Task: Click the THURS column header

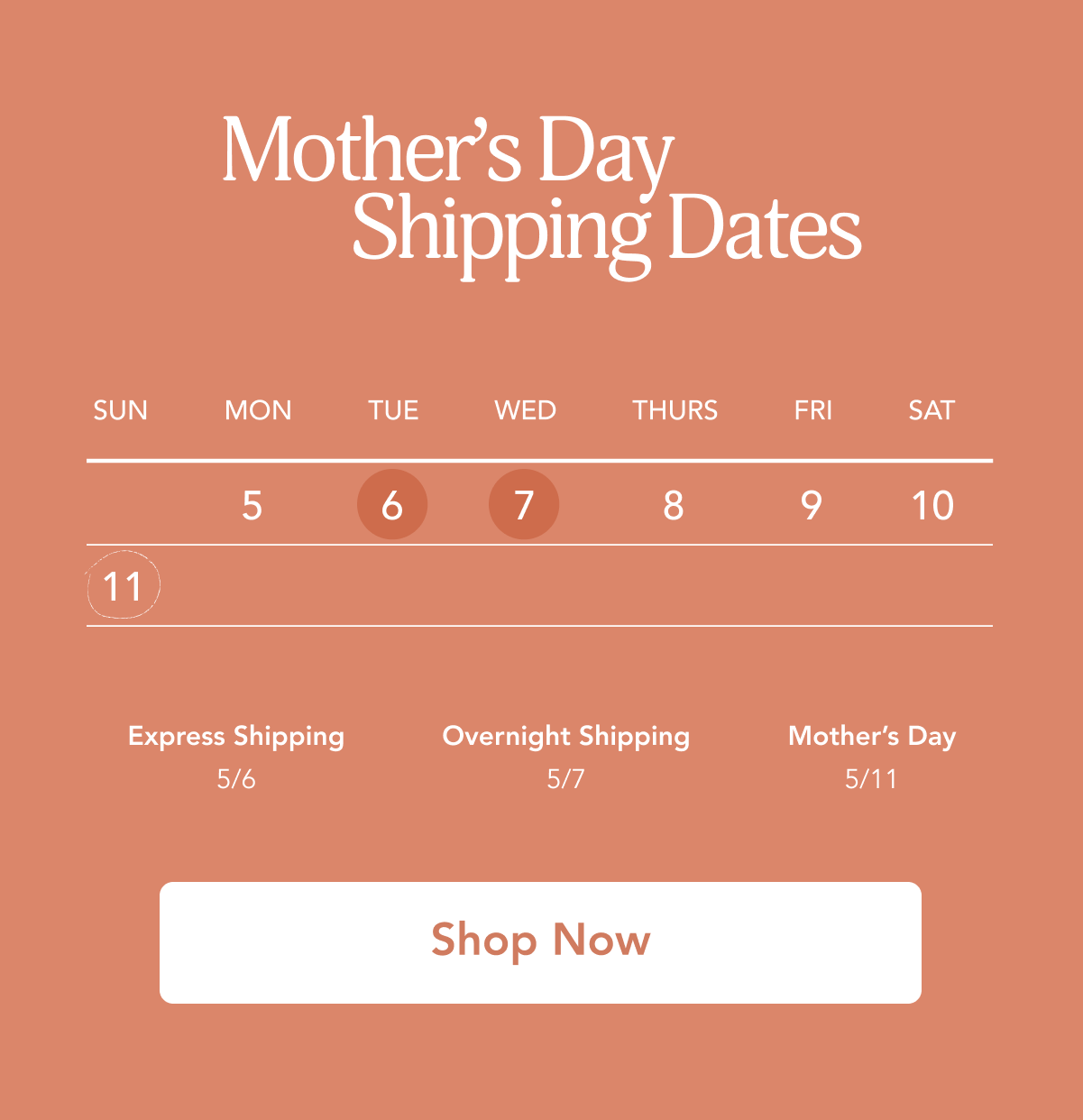Action: (675, 410)
